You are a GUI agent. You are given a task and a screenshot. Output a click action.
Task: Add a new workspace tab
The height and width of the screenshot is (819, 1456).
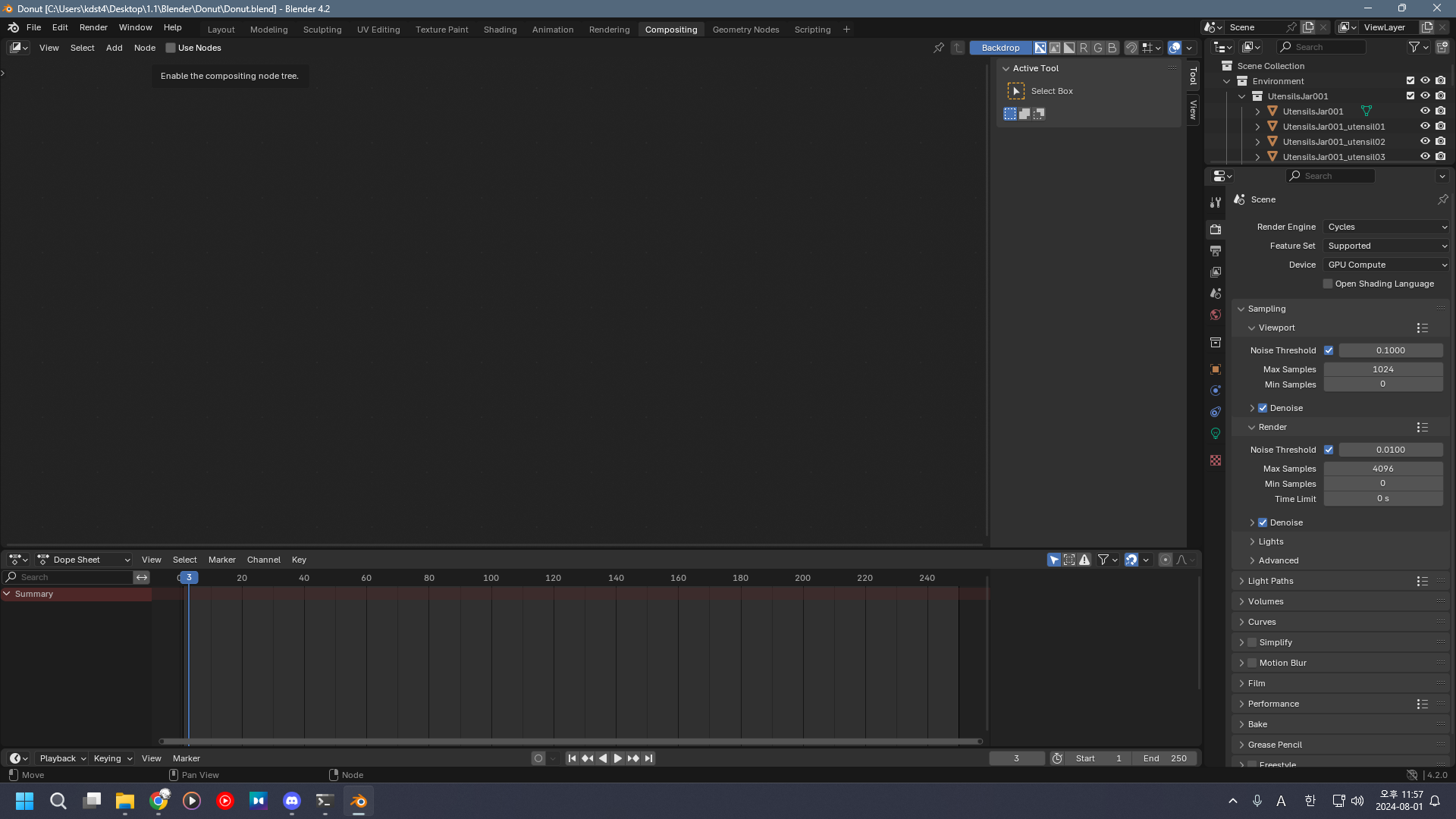[x=846, y=30]
